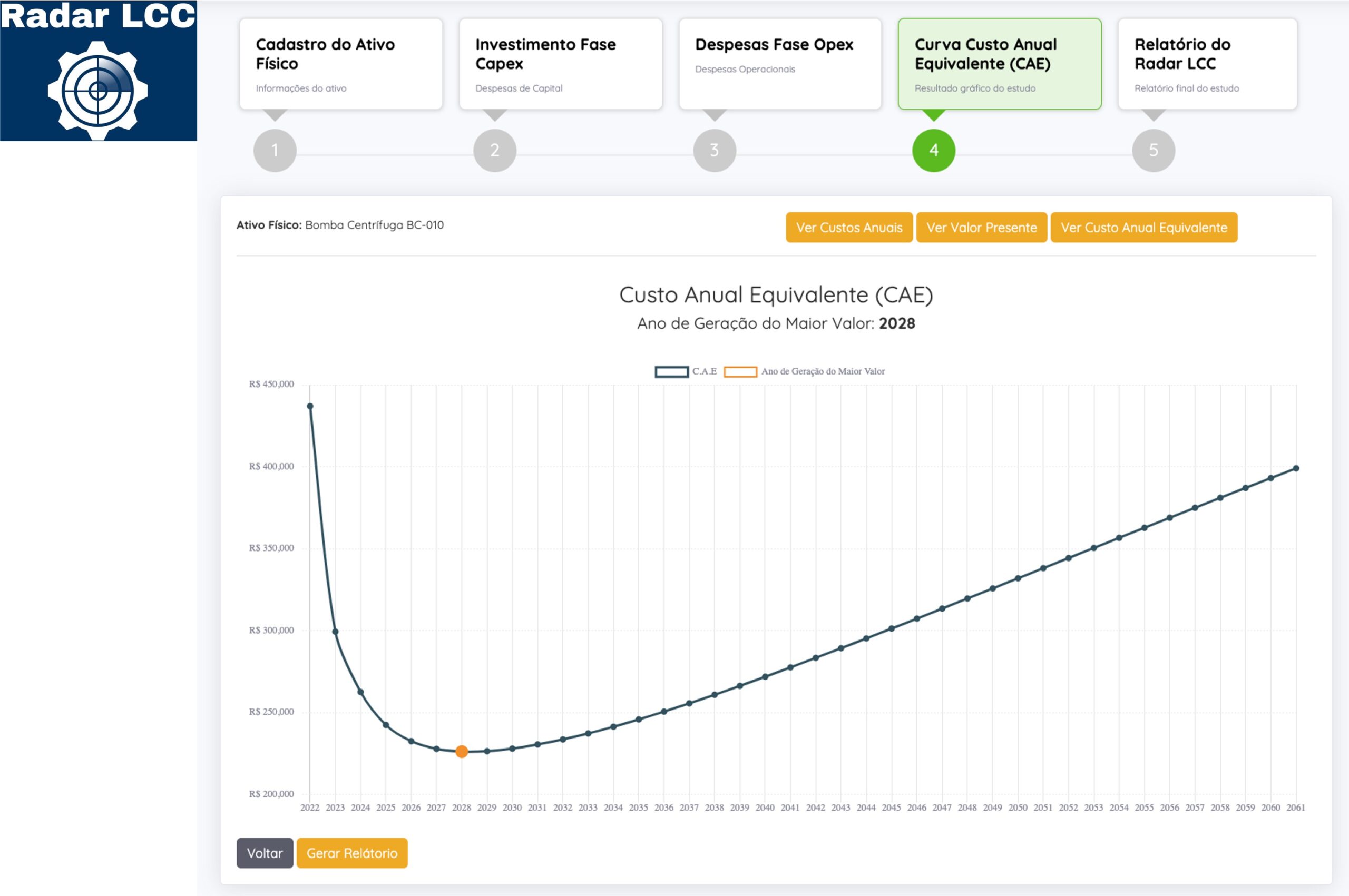
Task: Click Ver Custos Anuais button
Action: pos(849,228)
